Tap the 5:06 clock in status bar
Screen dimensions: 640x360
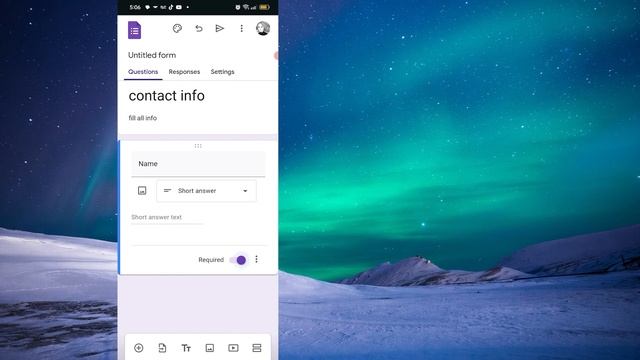tap(135, 7)
